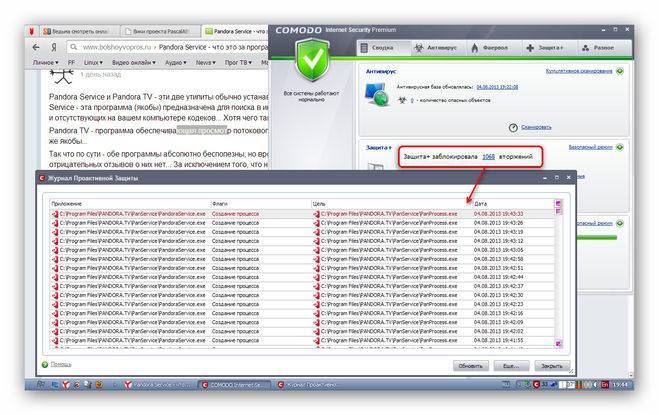
Task: Sort the log by the Цель column
Action: [x=391, y=204]
